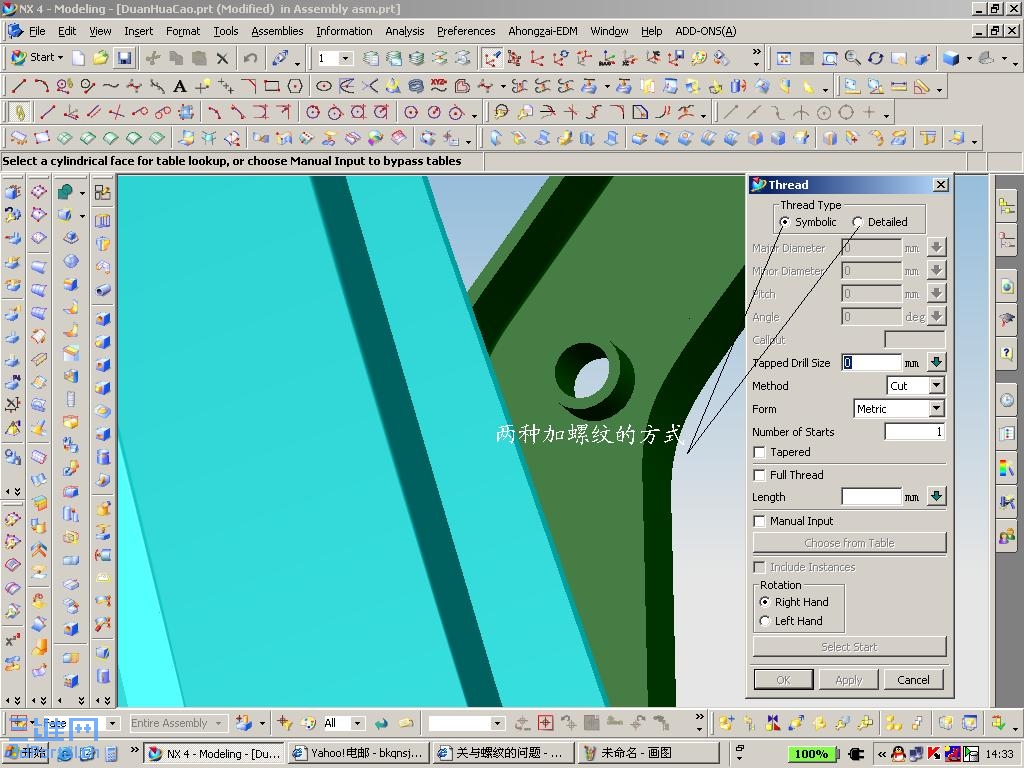The width and height of the screenshot is (1024, 768).
Task: Click the New file icon
Action: pyautogui.click(x=78, y=58)
